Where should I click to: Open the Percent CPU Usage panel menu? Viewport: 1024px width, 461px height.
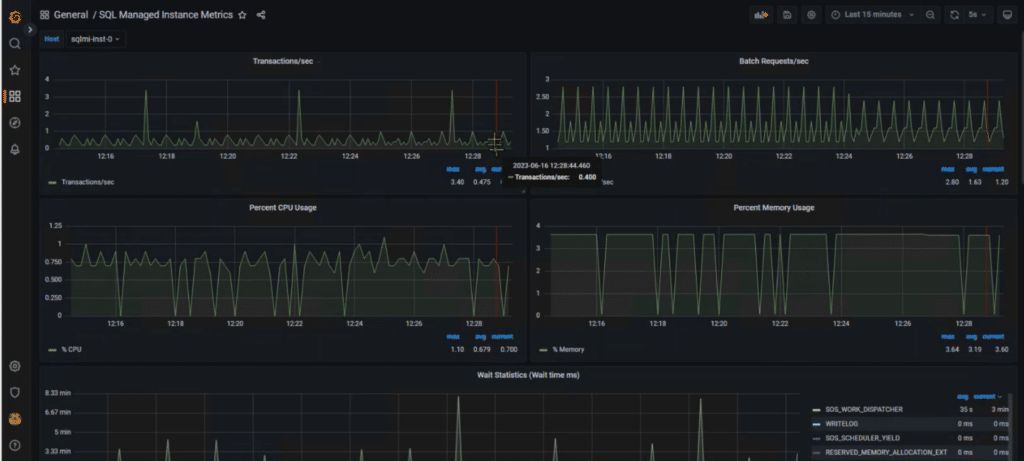tap(283, 208)
